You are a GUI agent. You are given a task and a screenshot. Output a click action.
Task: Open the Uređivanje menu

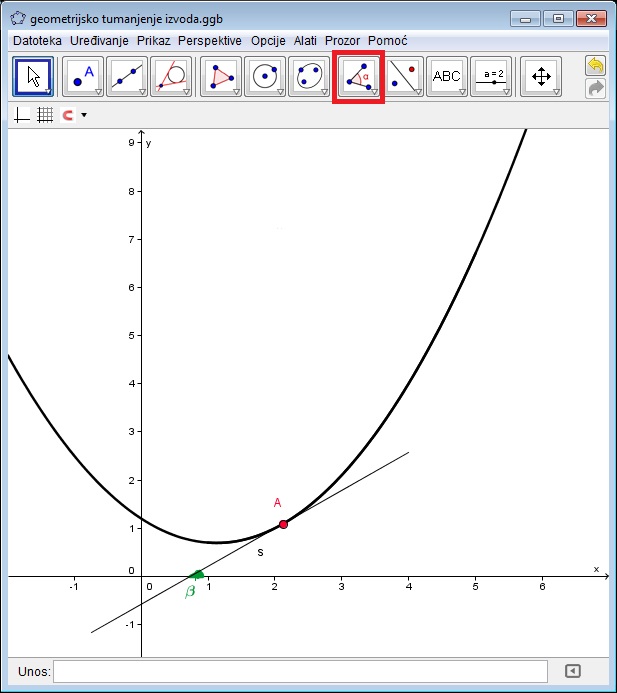99,41
